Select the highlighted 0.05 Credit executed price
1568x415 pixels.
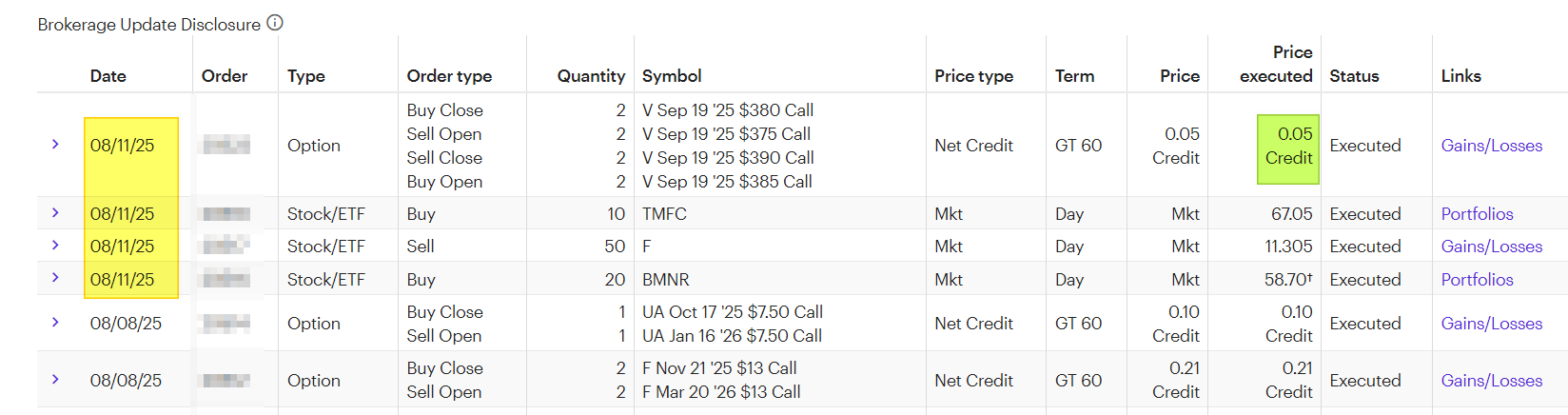pos(1288,146)
